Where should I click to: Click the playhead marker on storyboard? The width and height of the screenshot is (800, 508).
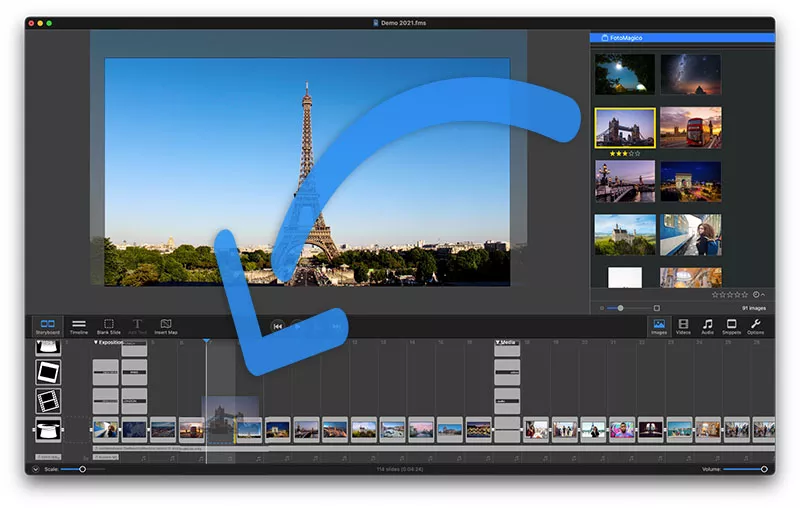pyautogui.click(x=207, y=341)
